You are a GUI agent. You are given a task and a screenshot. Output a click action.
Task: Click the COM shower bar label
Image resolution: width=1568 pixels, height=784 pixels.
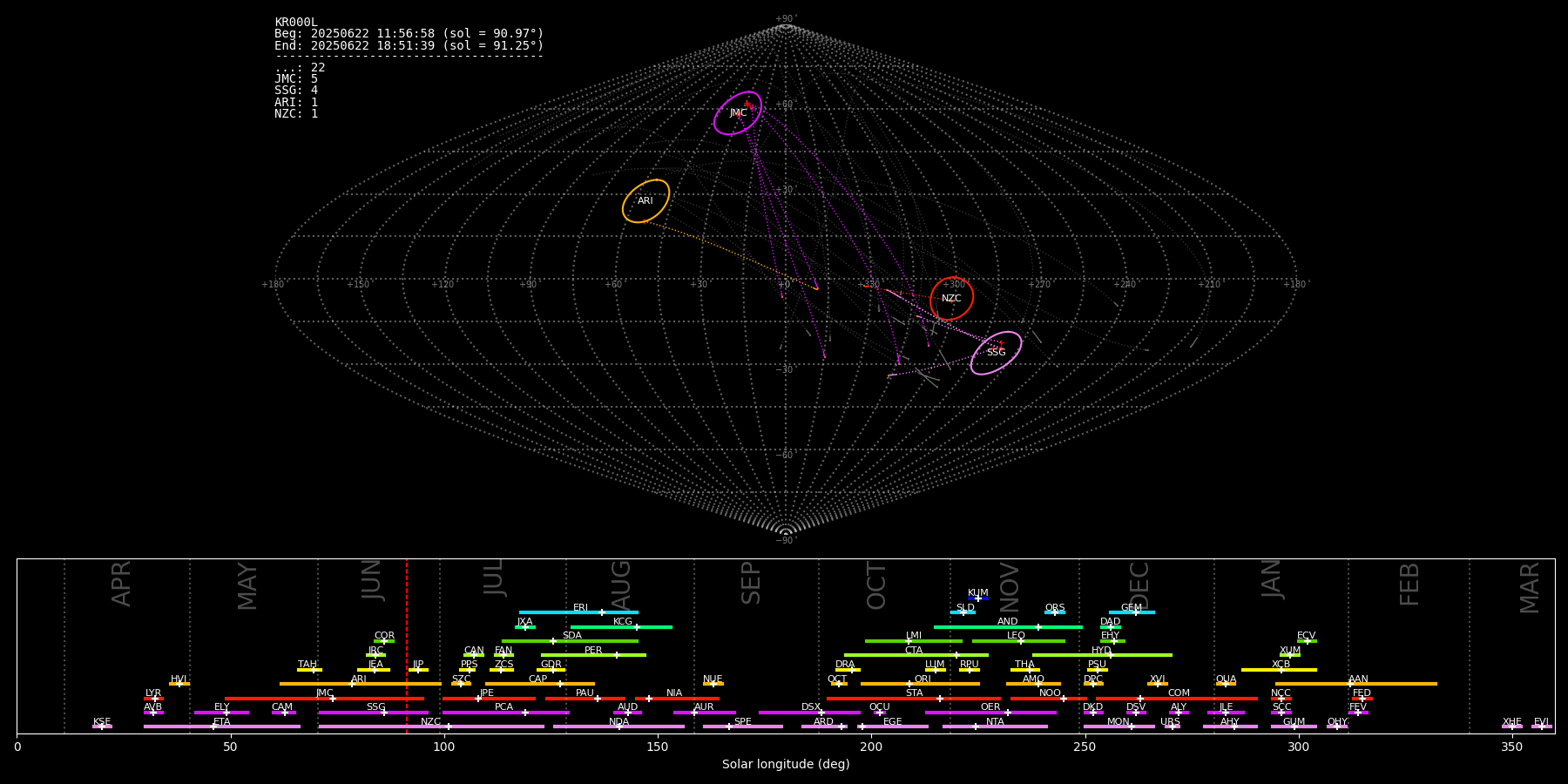coord(1179,693)
